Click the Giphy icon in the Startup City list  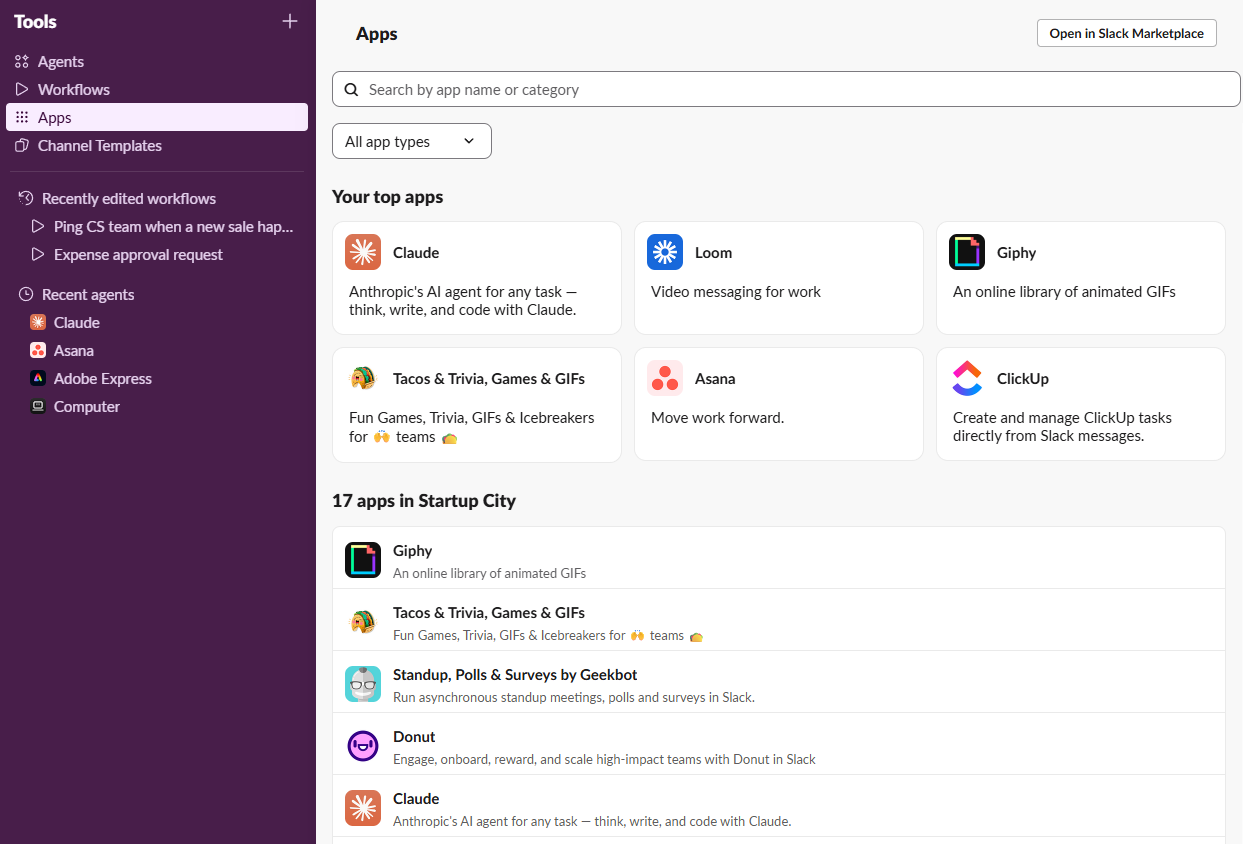[x=363, y=560]
